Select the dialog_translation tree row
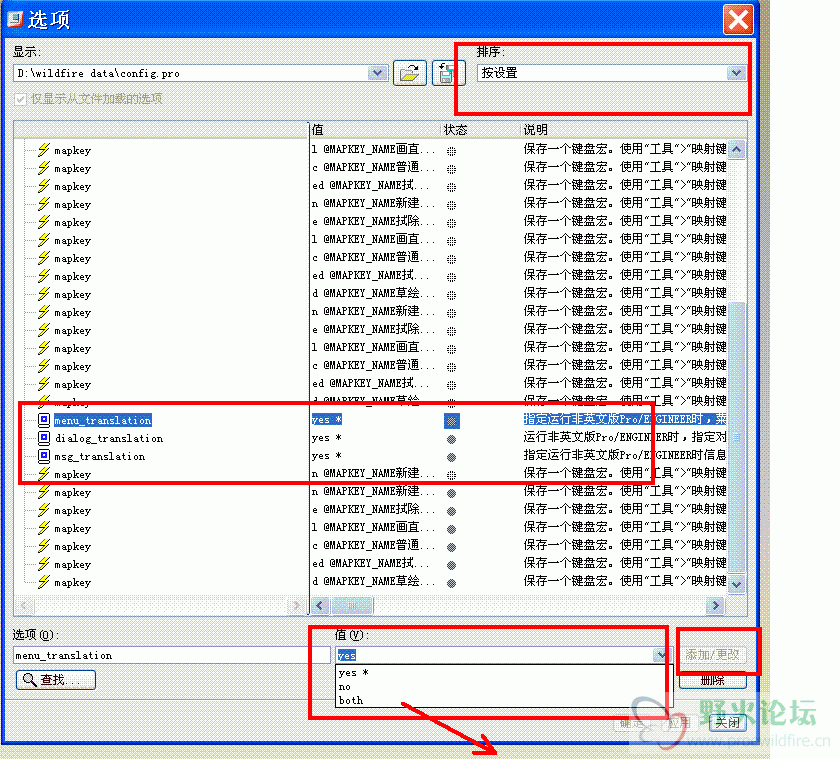This screenshot has width=840, height=759. point(109,438)
